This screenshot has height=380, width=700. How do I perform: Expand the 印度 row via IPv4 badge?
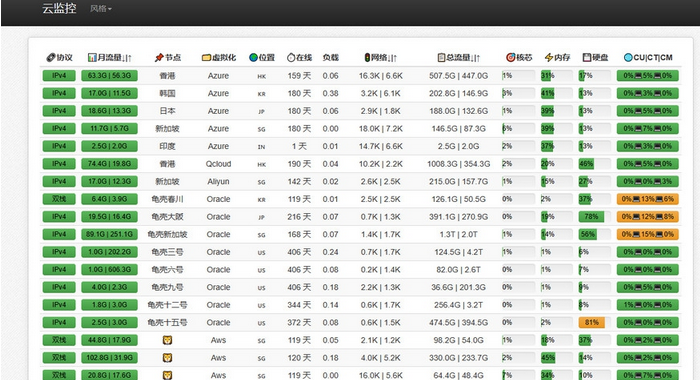click(x=59, y=146)
